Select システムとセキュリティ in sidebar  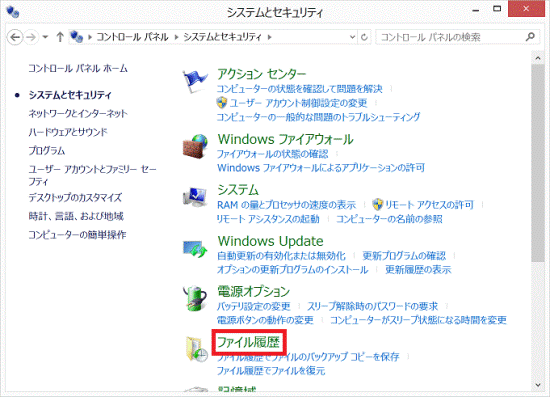point(70,95)
